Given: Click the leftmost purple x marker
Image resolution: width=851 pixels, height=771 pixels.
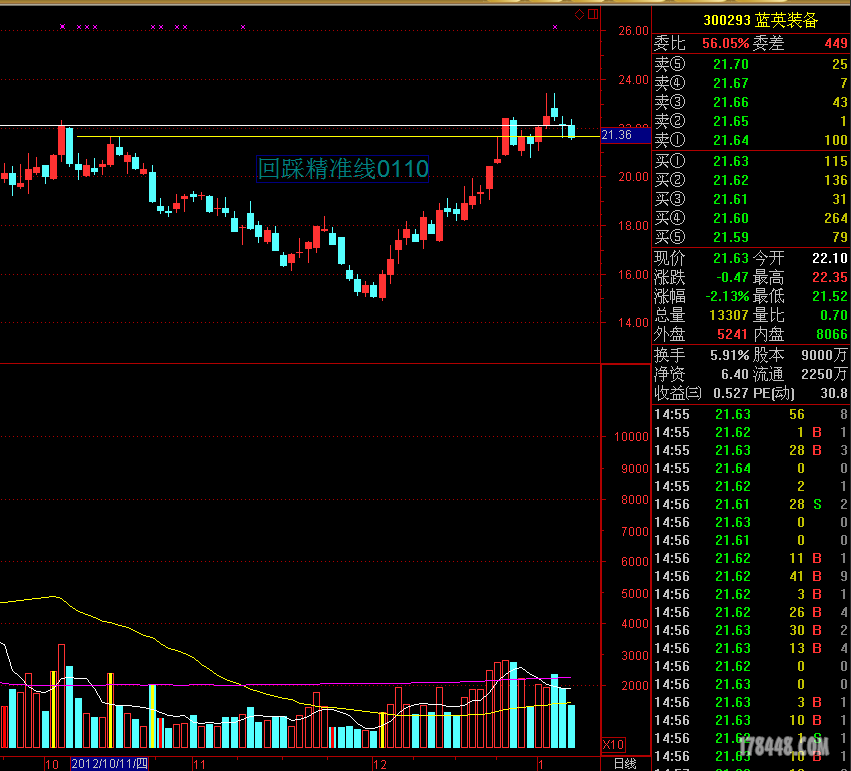Looking at the screenshot, I should click(63, 27).
